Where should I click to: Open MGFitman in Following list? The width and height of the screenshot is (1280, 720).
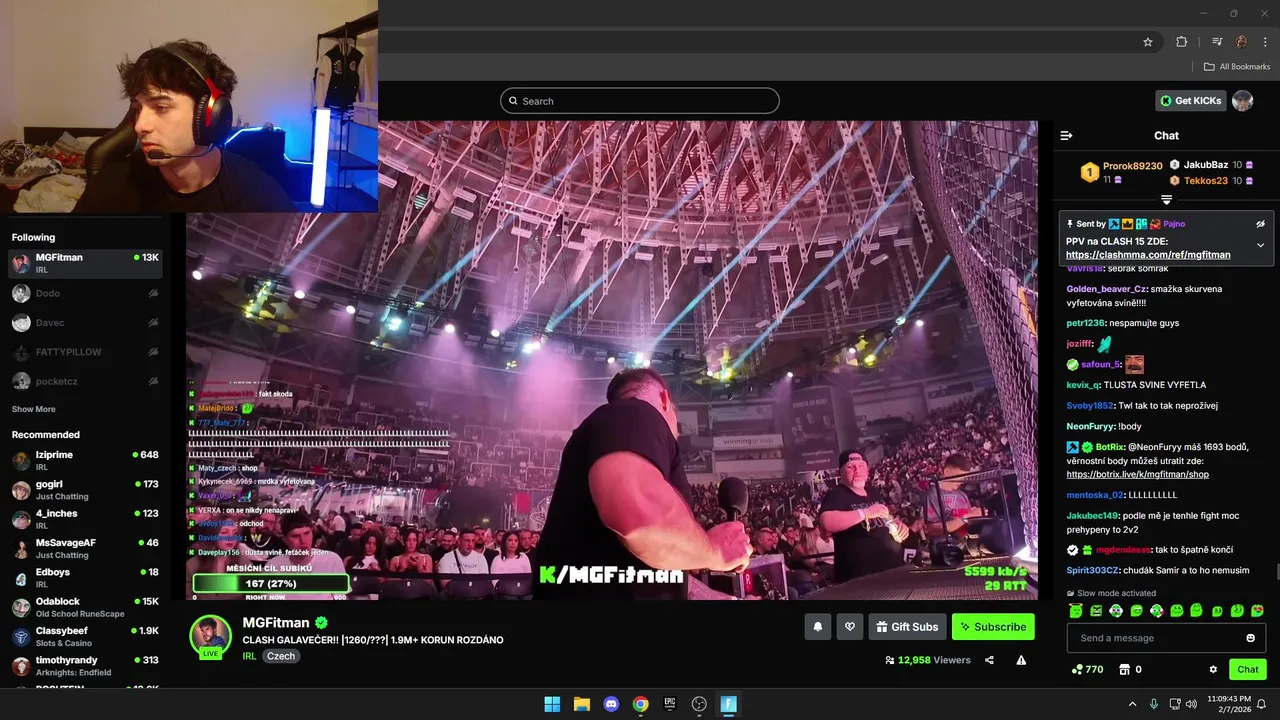(x=85, y=263)
